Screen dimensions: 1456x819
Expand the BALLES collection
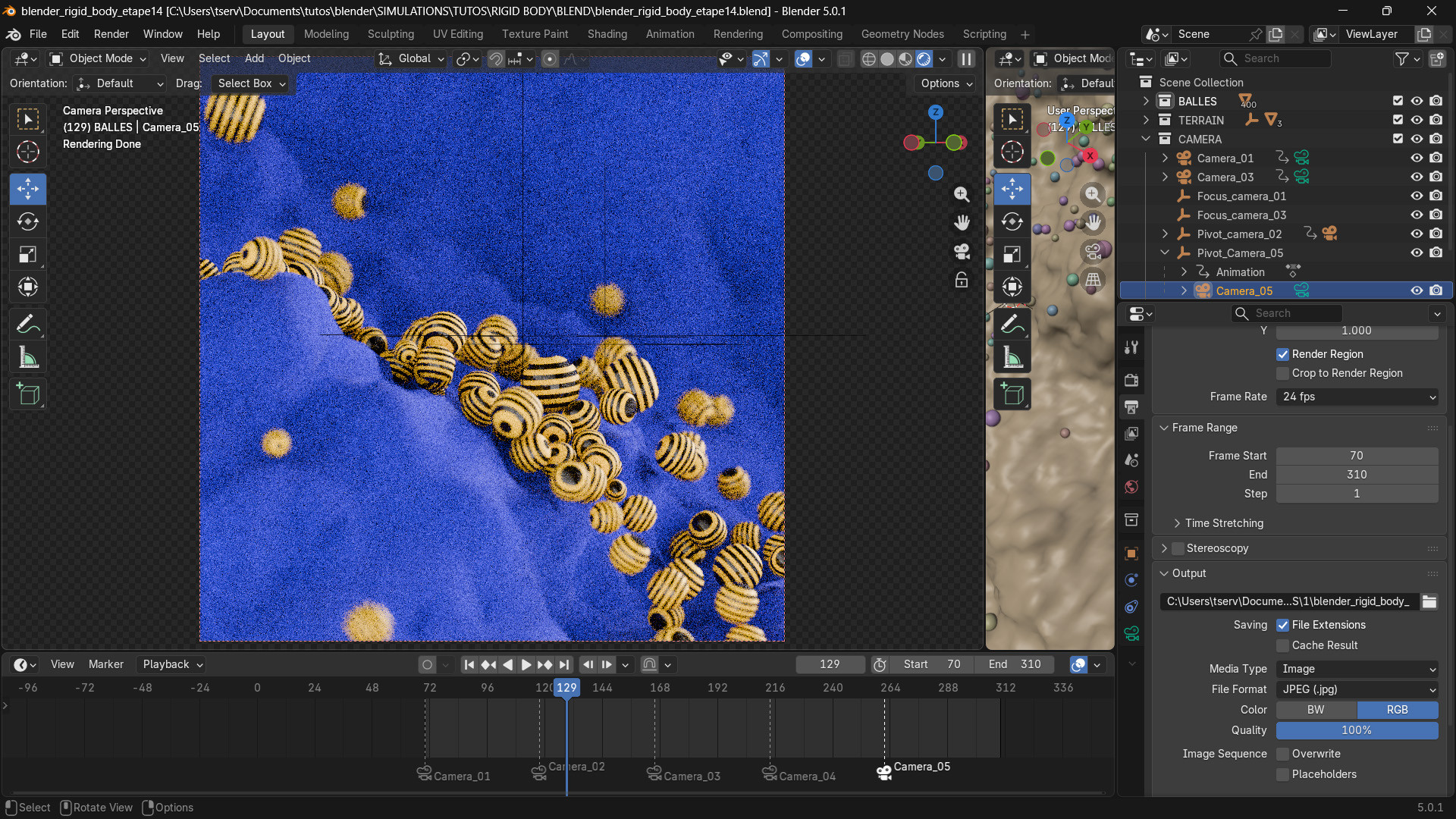[x=1146, y=101]
